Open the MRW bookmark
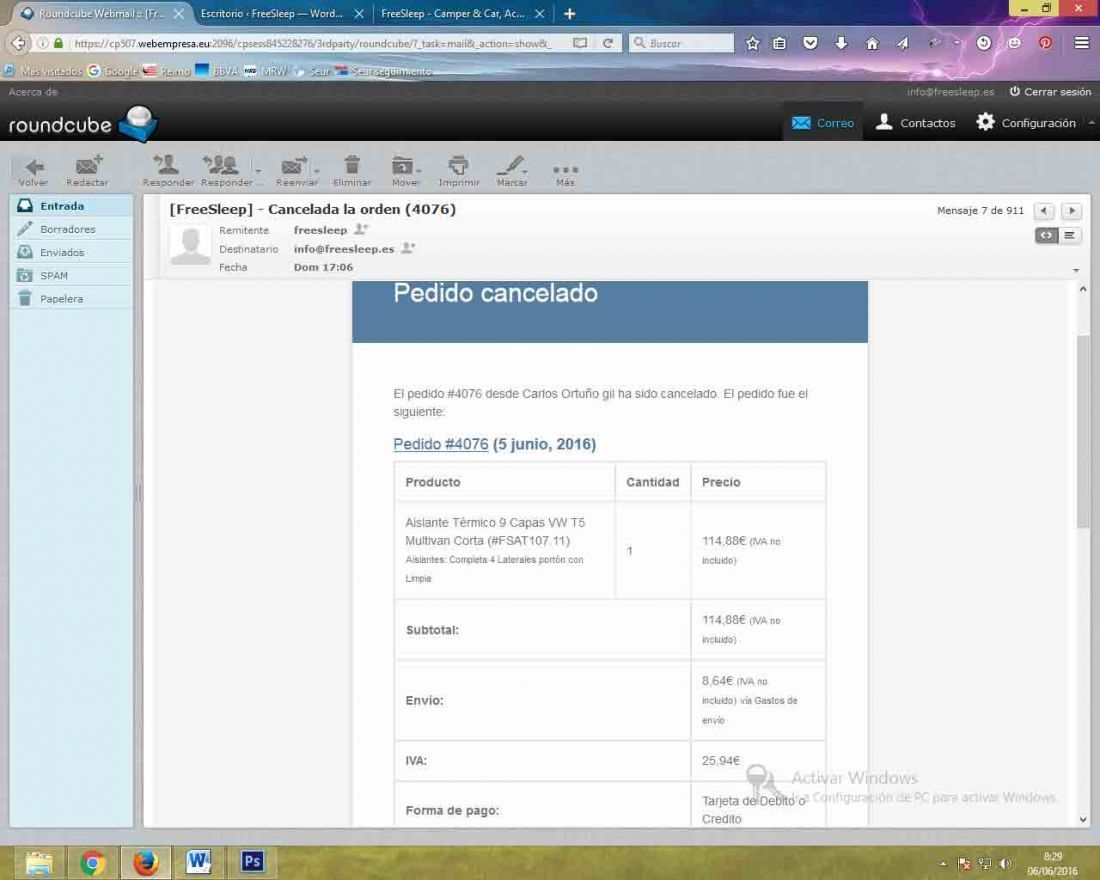 266,71
